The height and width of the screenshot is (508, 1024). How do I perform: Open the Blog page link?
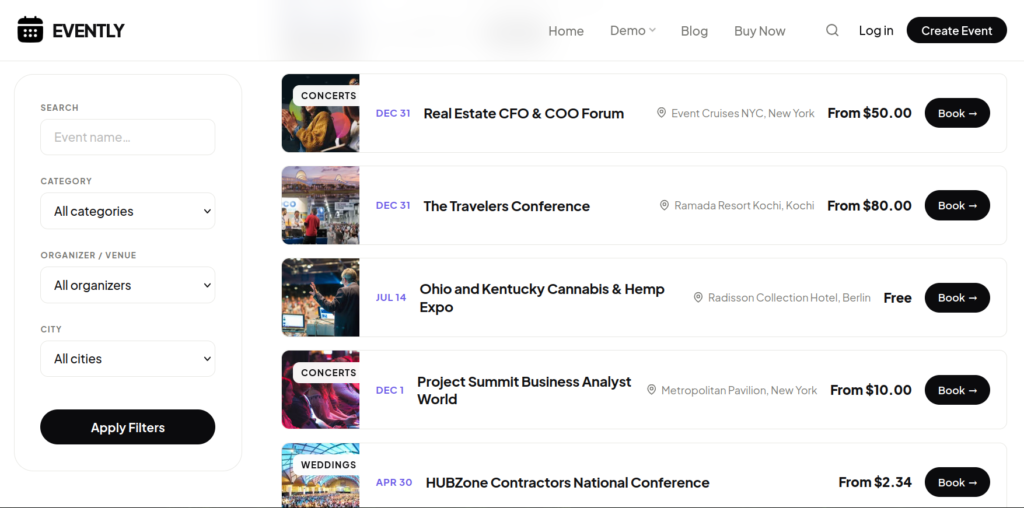[x=694, y=31]
